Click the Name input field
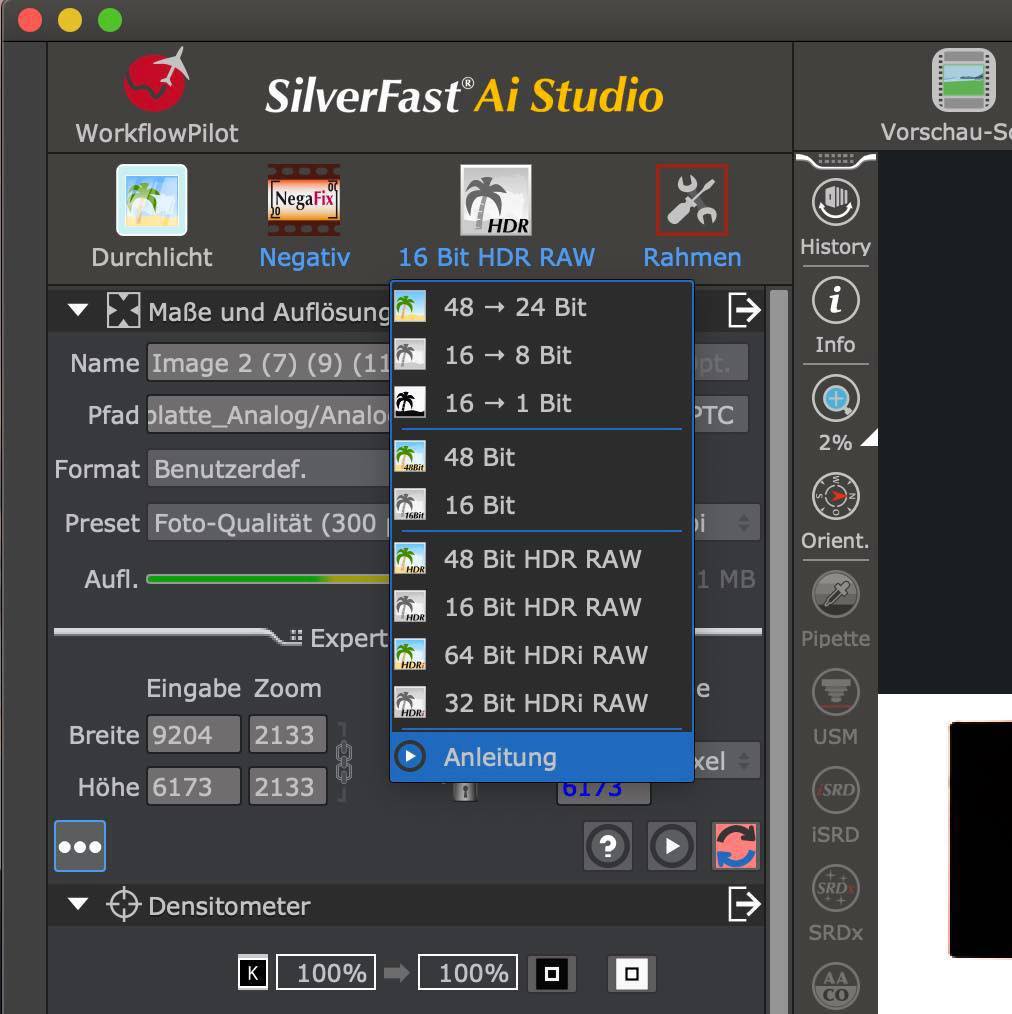 pos(269,363)
